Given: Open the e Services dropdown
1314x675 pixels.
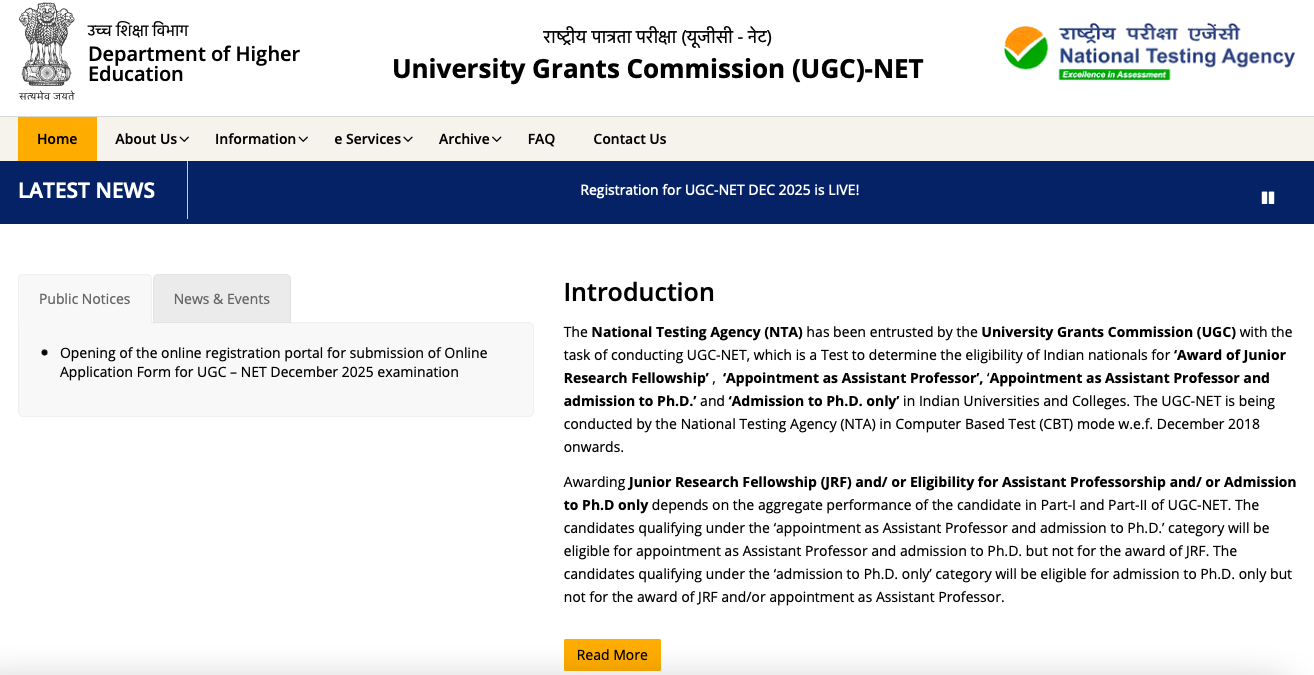Looking at the screenshot, I should [x=373, y=139].
